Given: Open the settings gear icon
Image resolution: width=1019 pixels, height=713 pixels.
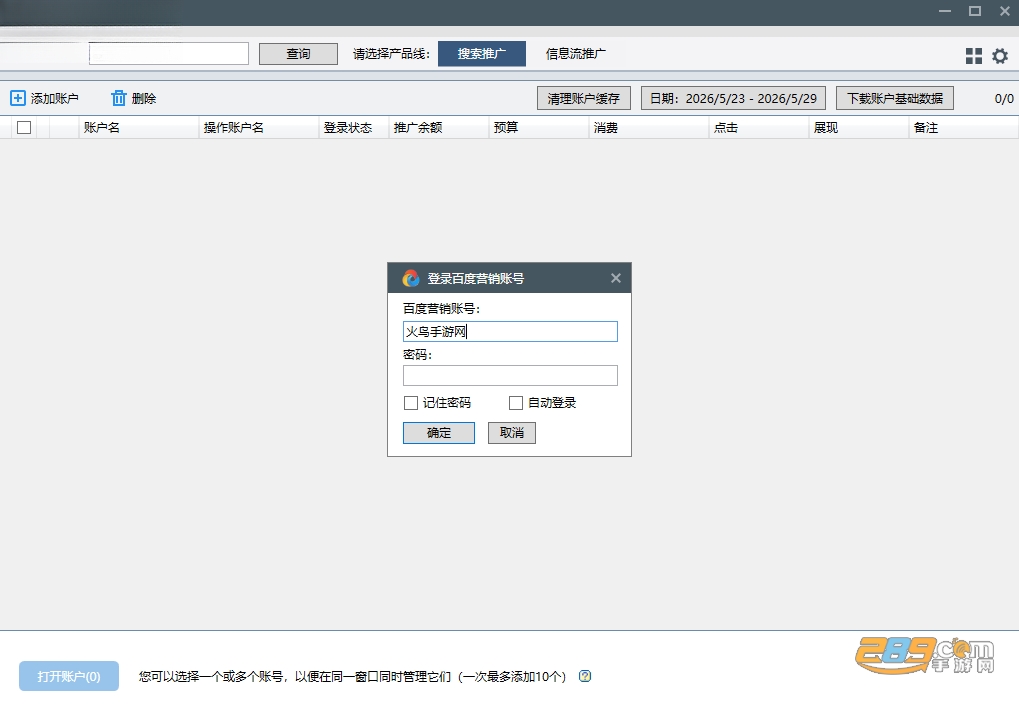Looking at the screenshot, I should [1000, 56].
